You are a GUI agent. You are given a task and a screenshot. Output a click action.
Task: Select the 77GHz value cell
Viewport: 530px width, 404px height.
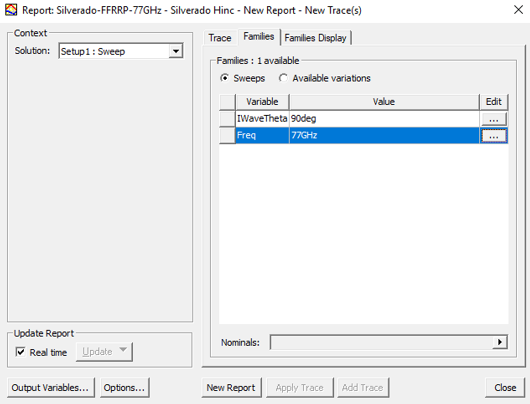tap(384, 136)
